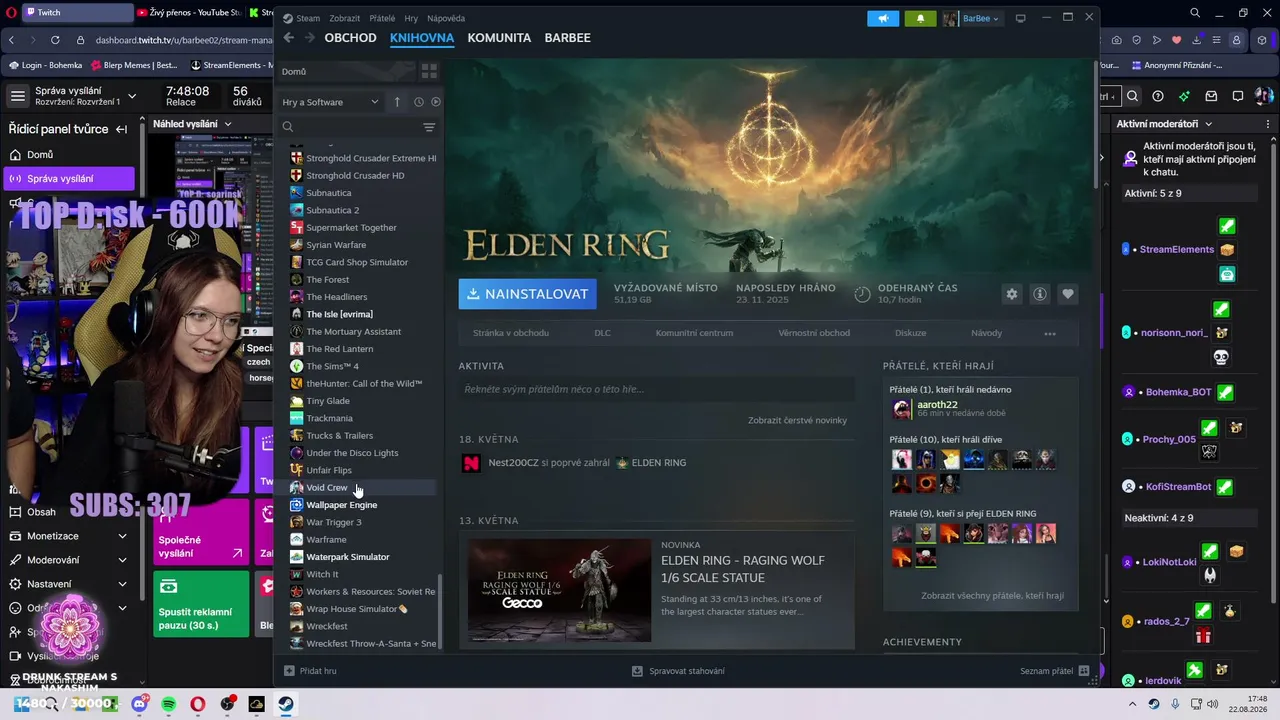
Task: Show Elden Ring game info panel
Action: 1040,294
